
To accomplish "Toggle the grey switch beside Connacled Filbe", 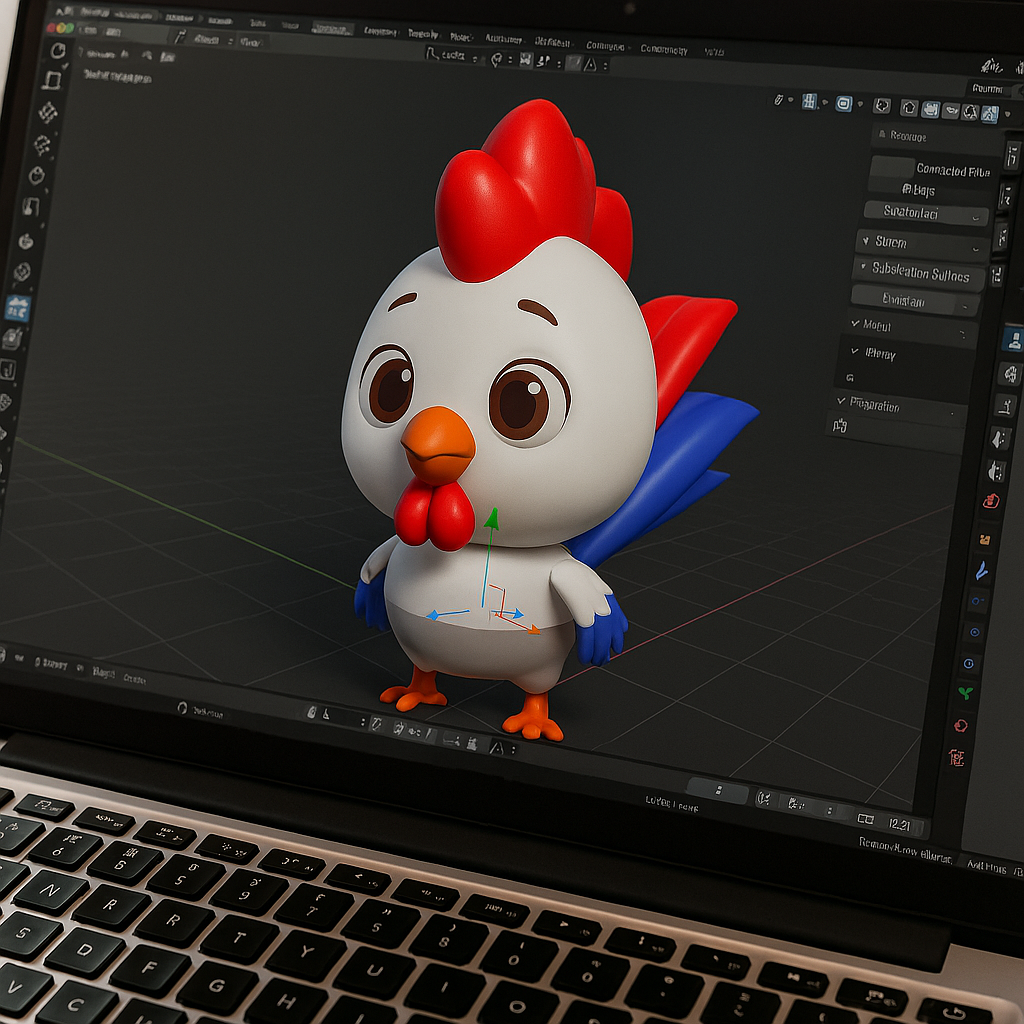I will click(892, 167).
